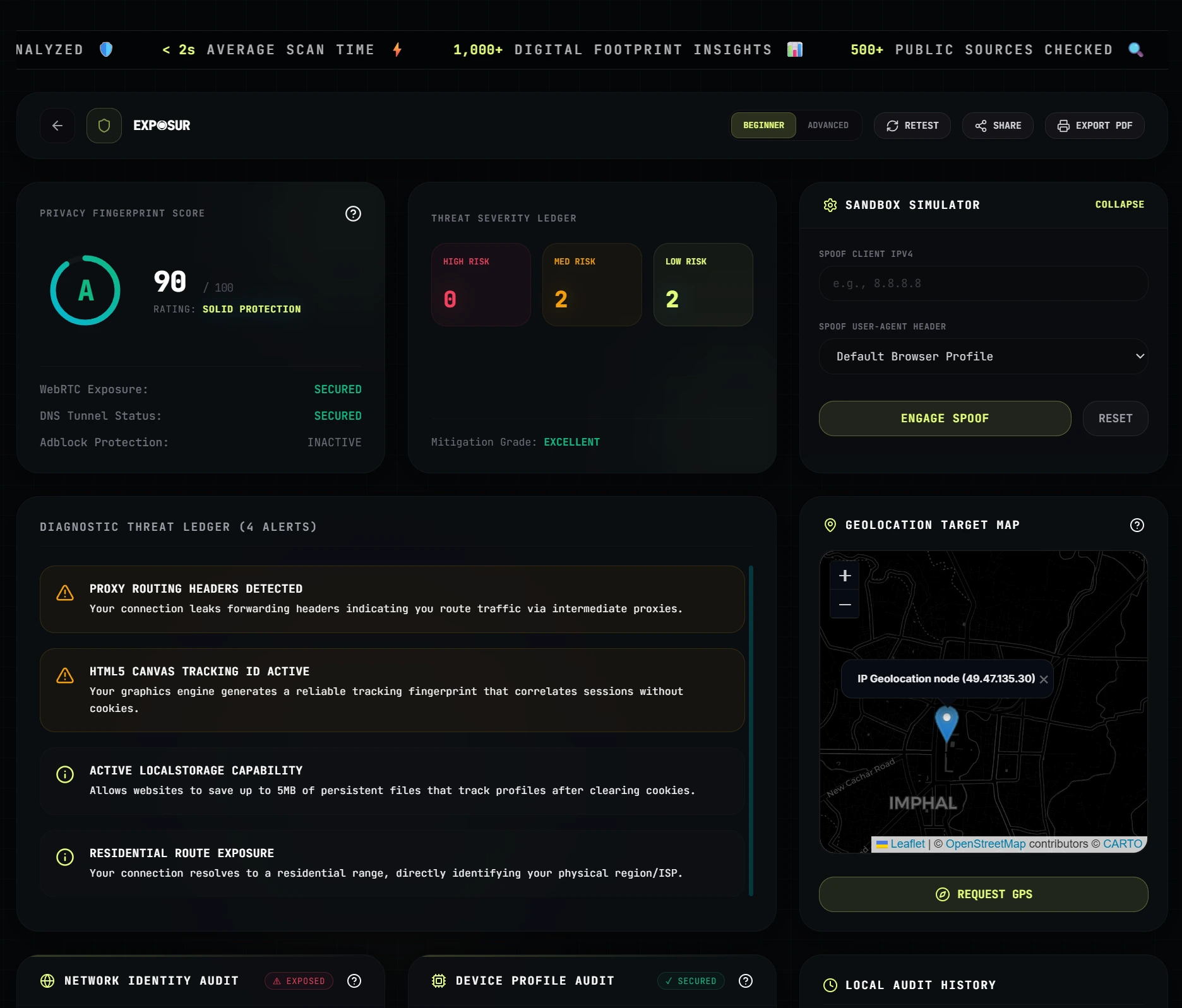Viewport: 1182px width, 1008px height.
Task: Click the Share button
Action: tap(998, 126)
